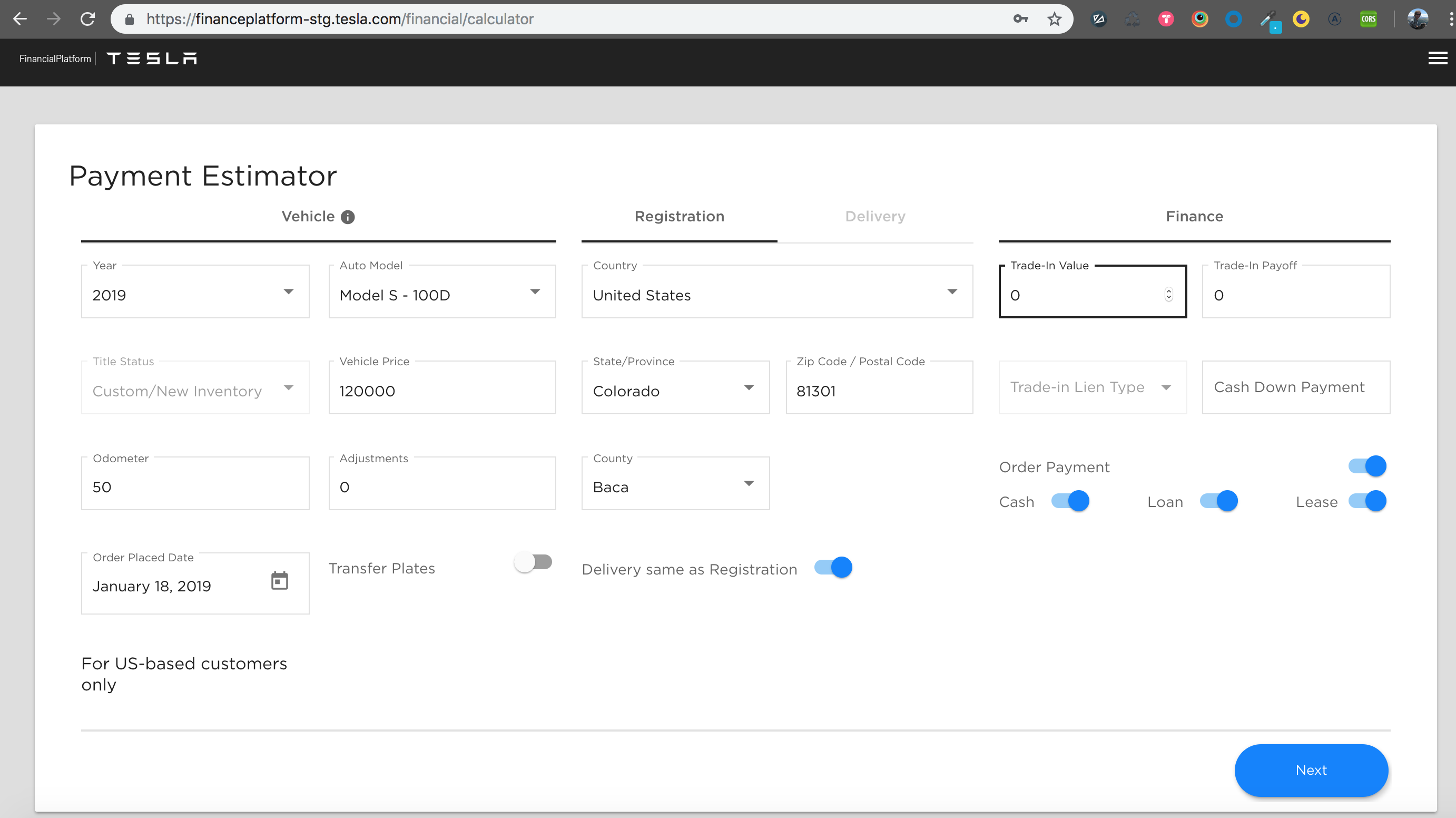Toggle the Transfer Plates switch
Screen dimensions: 1456x818
click(533, 562)
